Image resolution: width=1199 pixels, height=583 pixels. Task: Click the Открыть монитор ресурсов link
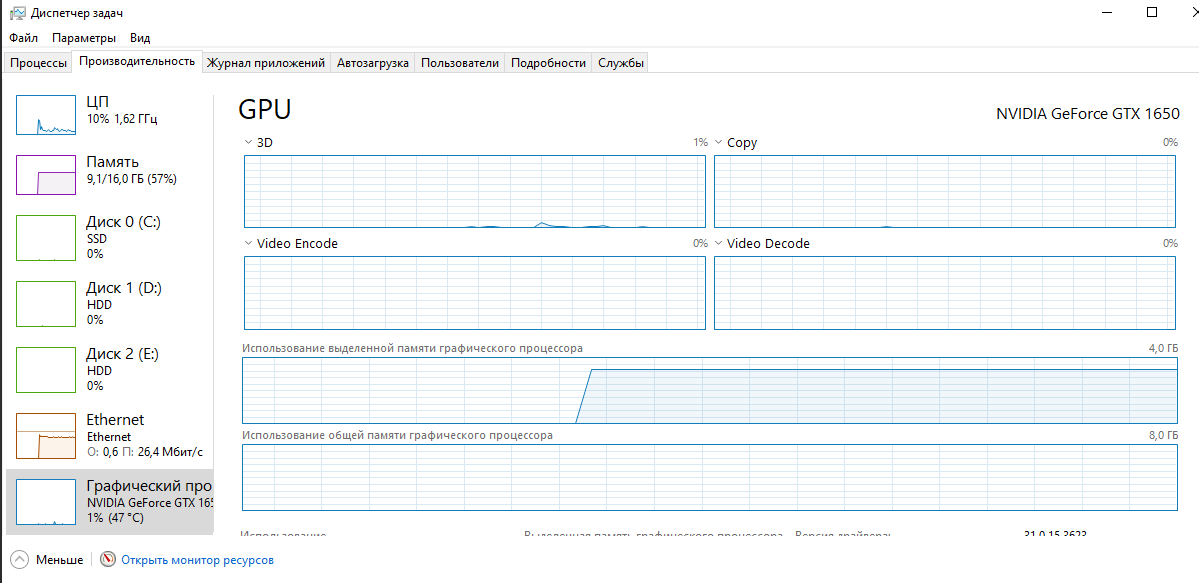[197, 560]
